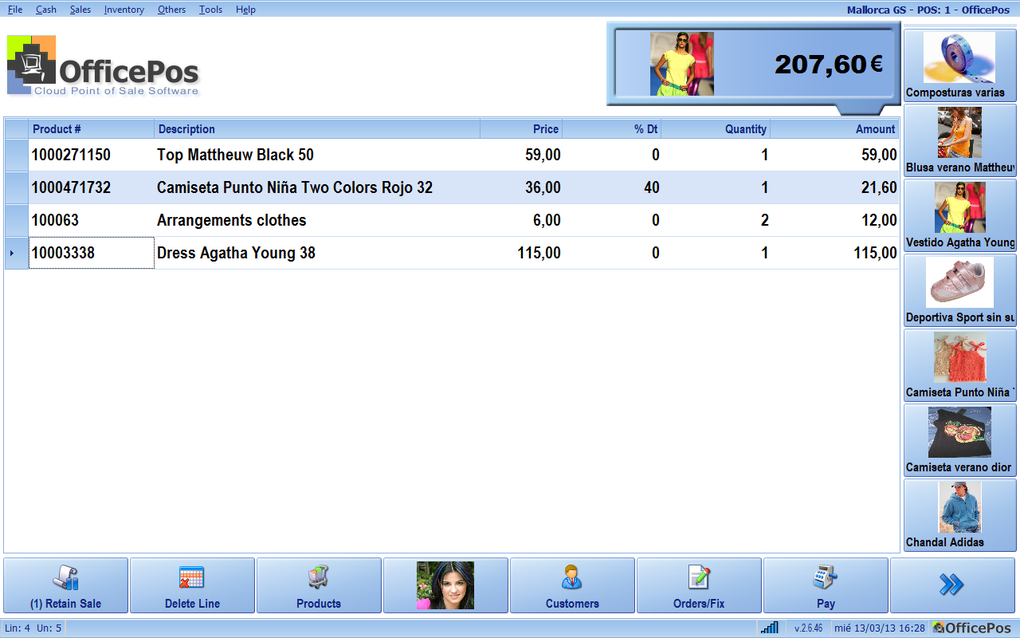Open the Sales menu
This screenshot has height=638, width=1020.
coord(80,10)
